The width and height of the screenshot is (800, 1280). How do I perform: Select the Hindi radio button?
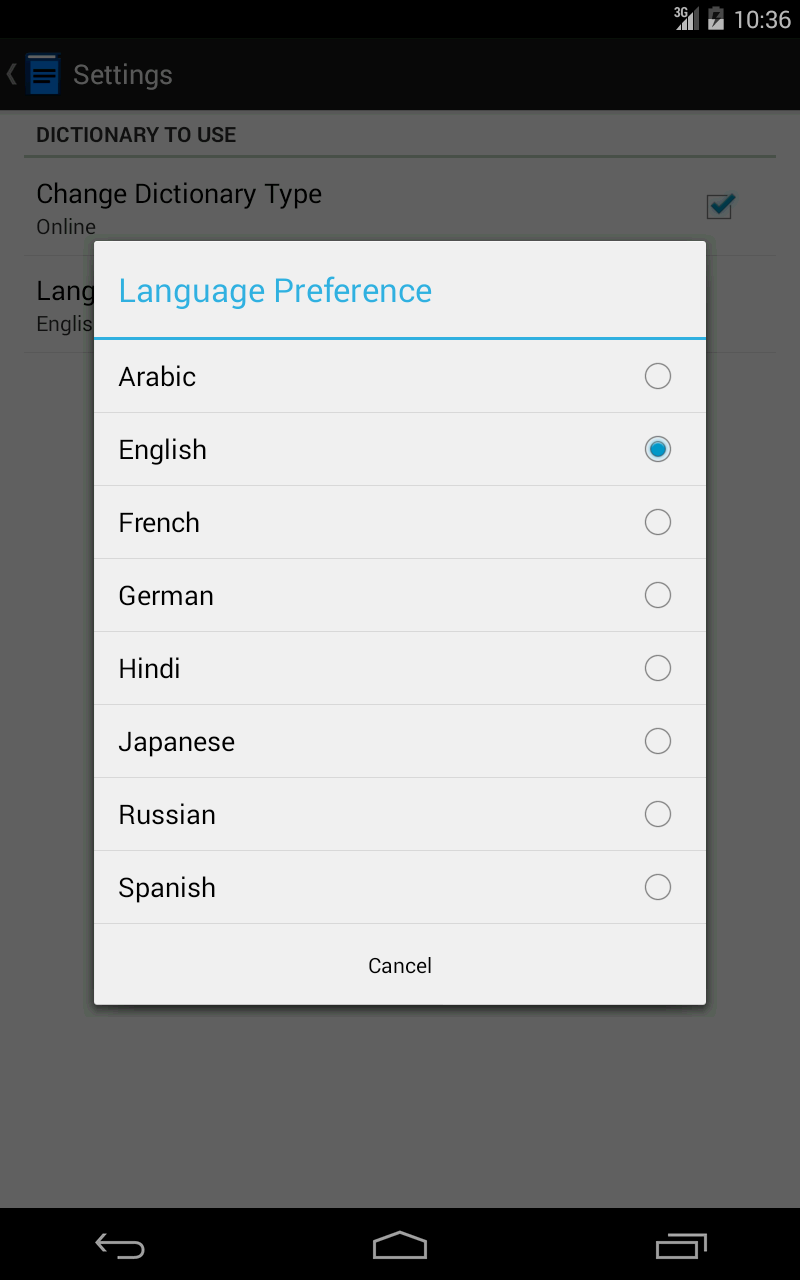(657, 668)
